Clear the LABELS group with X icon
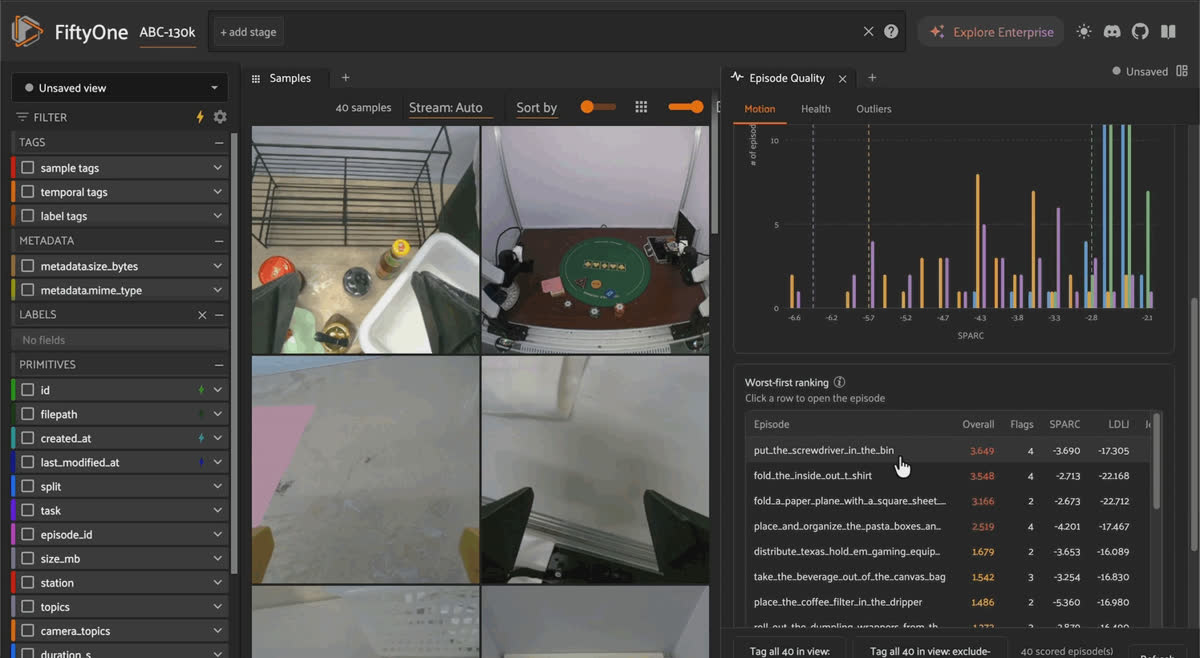 pyautogui.click(x=202, y=315)
